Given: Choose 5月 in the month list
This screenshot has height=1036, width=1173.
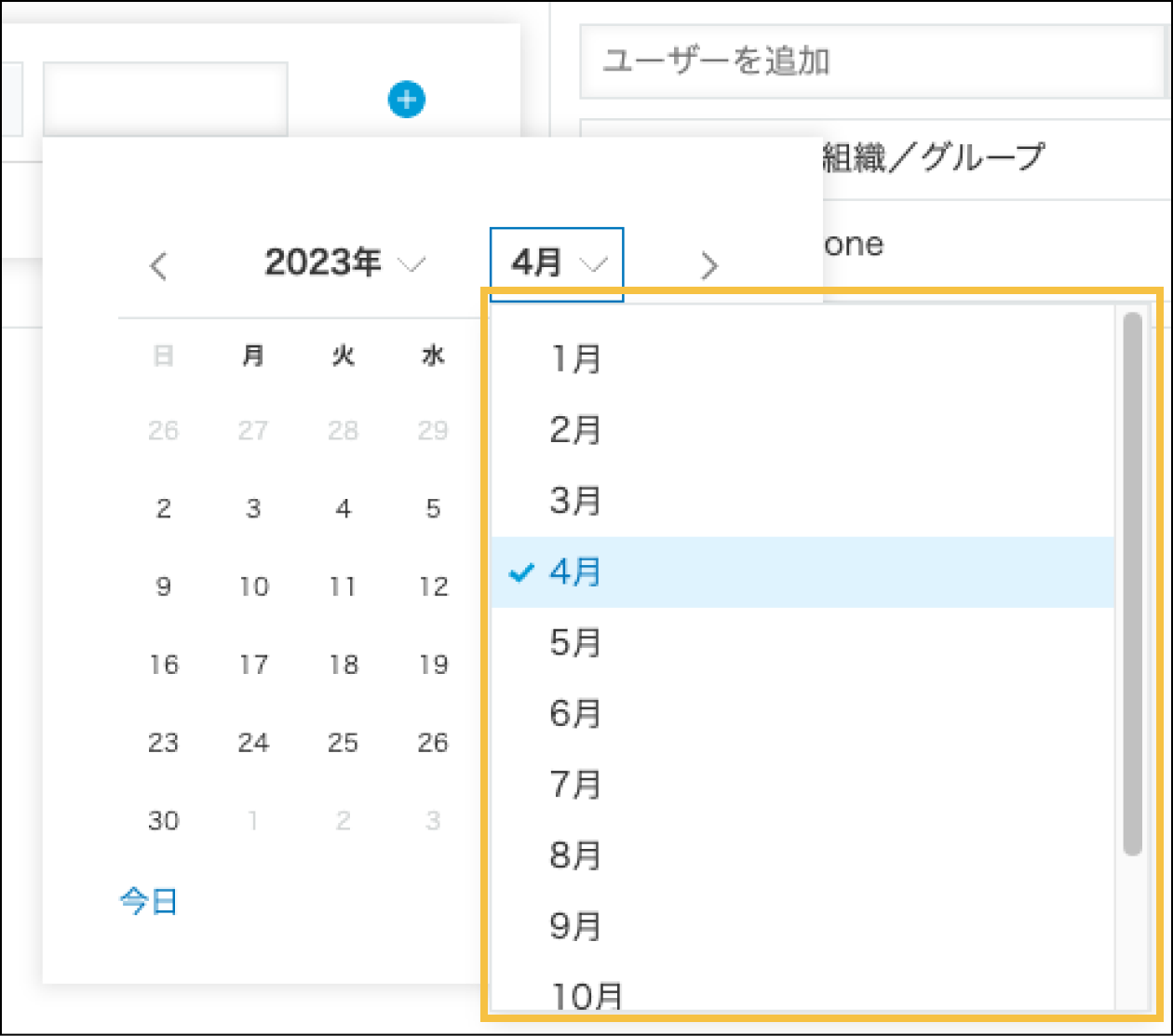Looking at the screenshot, I should 575,643.
